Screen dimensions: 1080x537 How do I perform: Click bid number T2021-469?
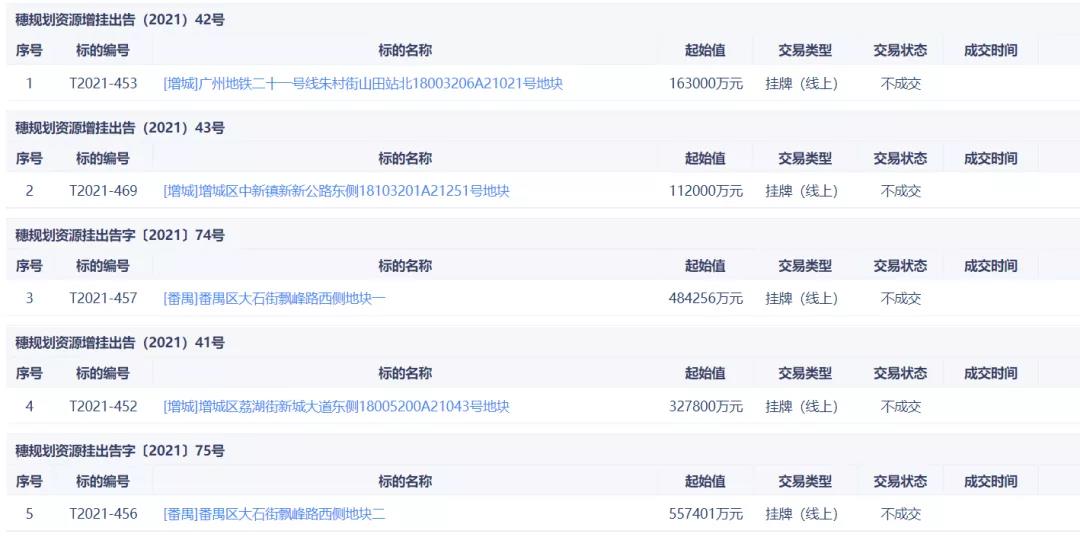pyautogui.click(x=103, y=191)
